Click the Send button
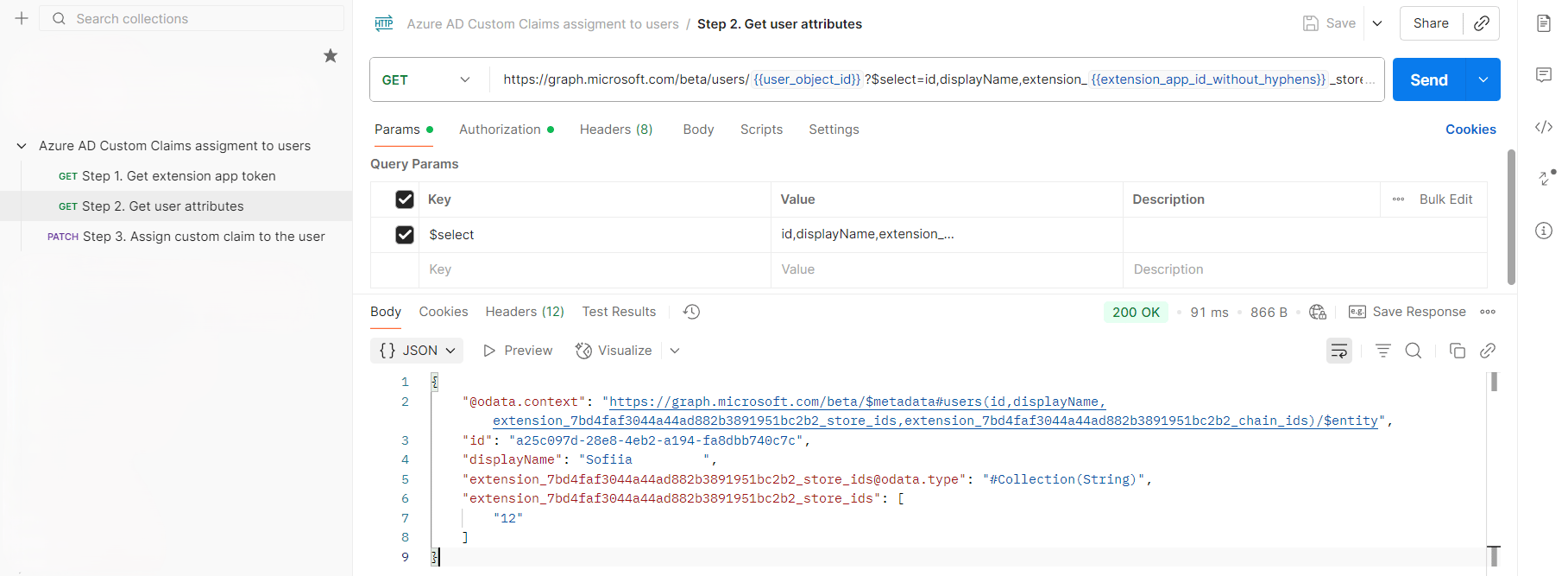 point(1429,80)
